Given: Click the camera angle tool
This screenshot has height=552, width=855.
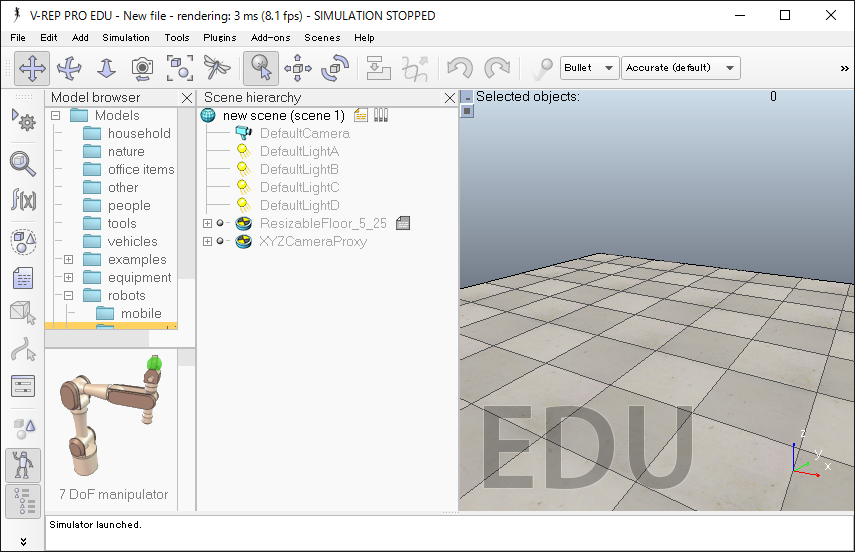Looking at the screenshot, I should 142,68.
